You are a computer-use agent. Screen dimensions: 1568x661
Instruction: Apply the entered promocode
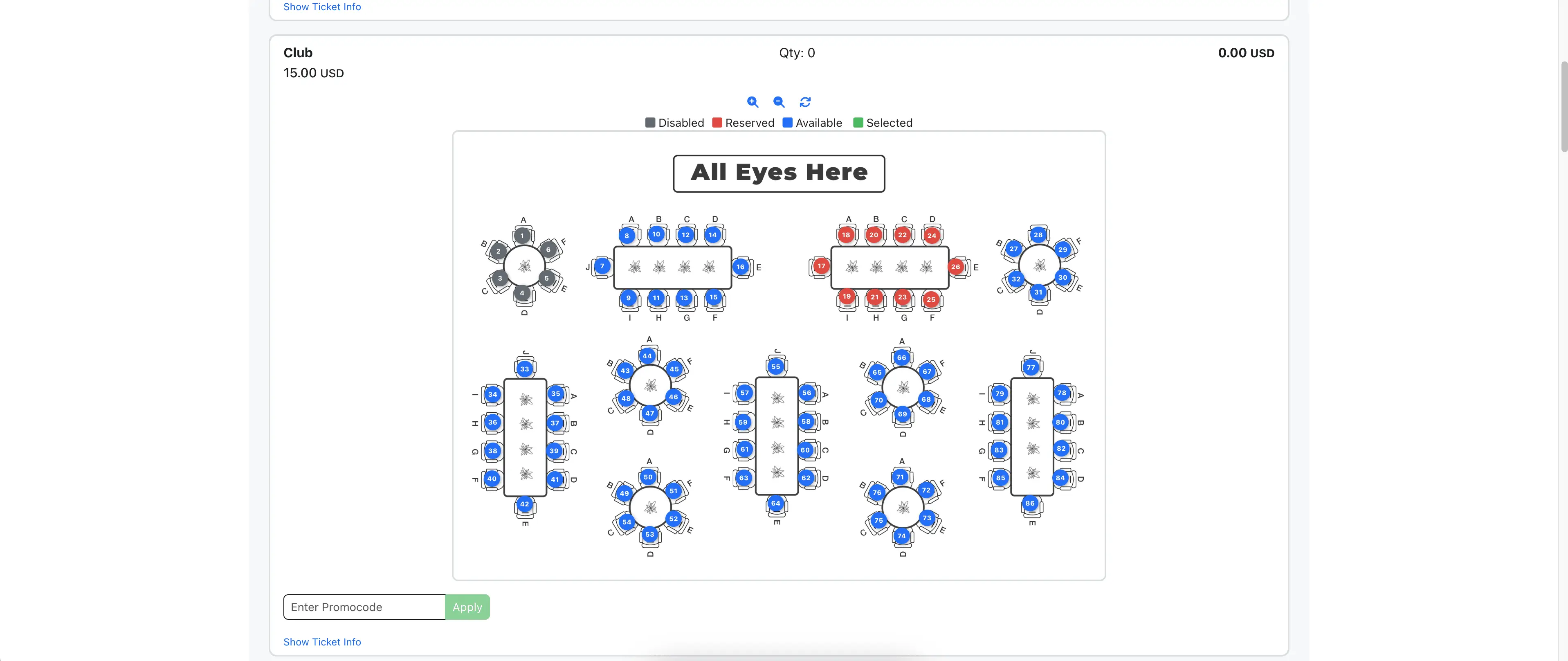tap(467, 607)
